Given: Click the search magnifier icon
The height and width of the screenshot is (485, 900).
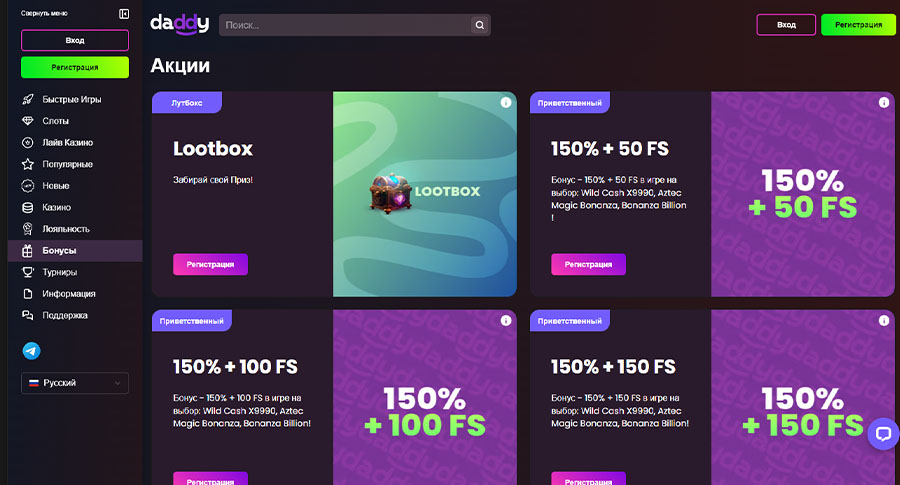Looking at the screenshot, I should tap(480, 25).
